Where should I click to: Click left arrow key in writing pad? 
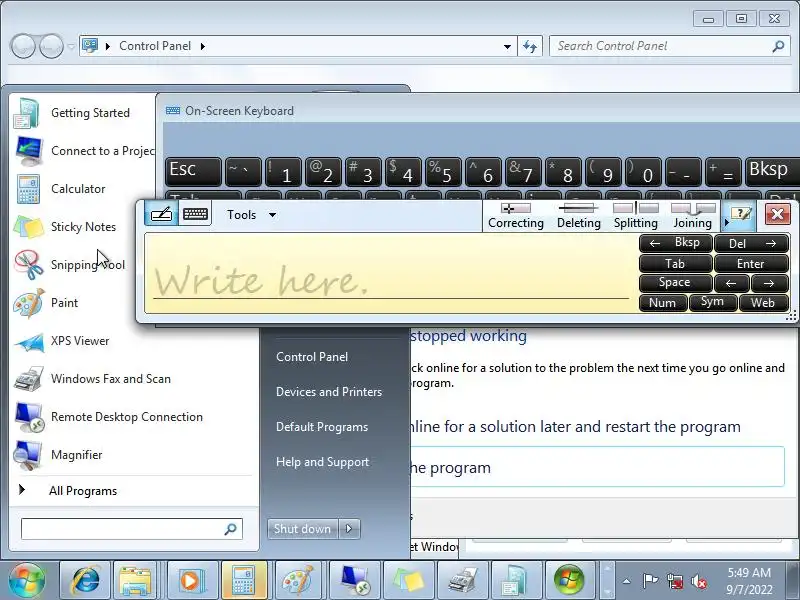[x=732, y=283]
